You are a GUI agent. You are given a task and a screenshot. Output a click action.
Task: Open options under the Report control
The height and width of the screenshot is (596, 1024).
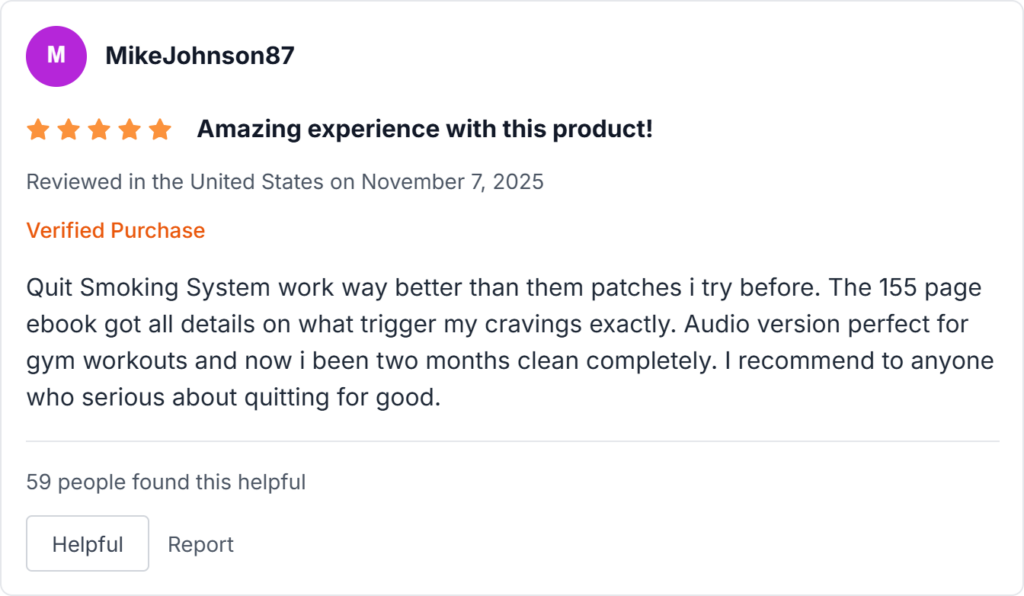(x=200, y=544)
